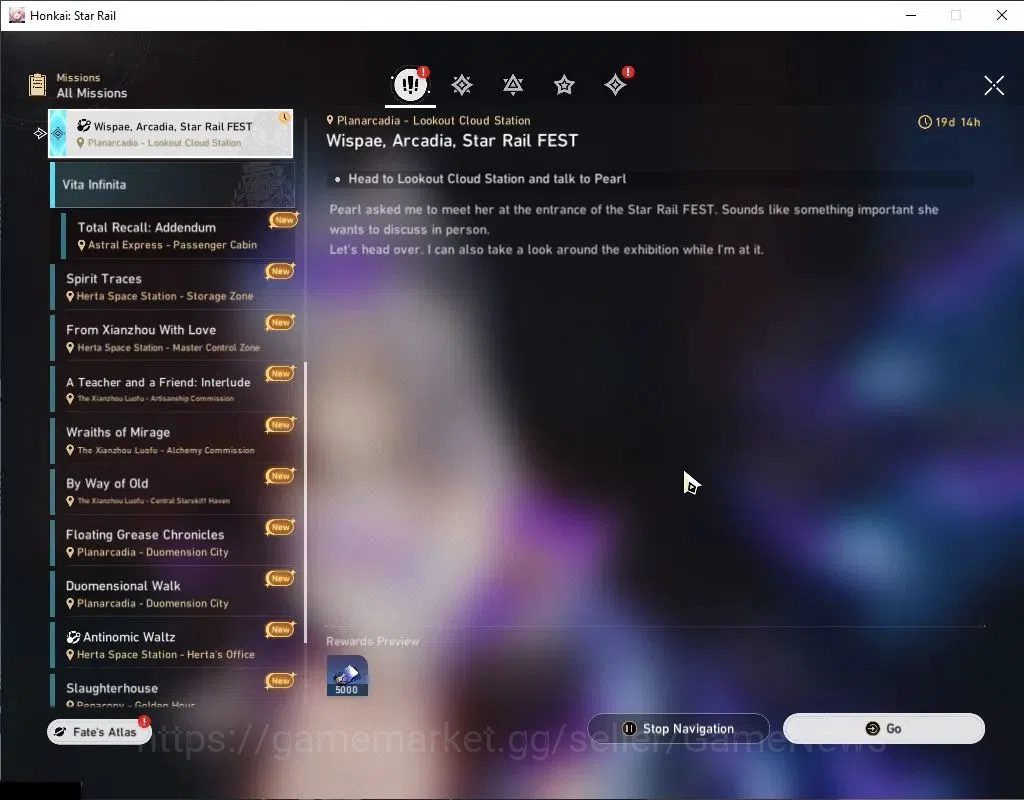Click New badge on By Way of Old
Viewport: 1024px width, 800px height.
(x=280, y=475)
